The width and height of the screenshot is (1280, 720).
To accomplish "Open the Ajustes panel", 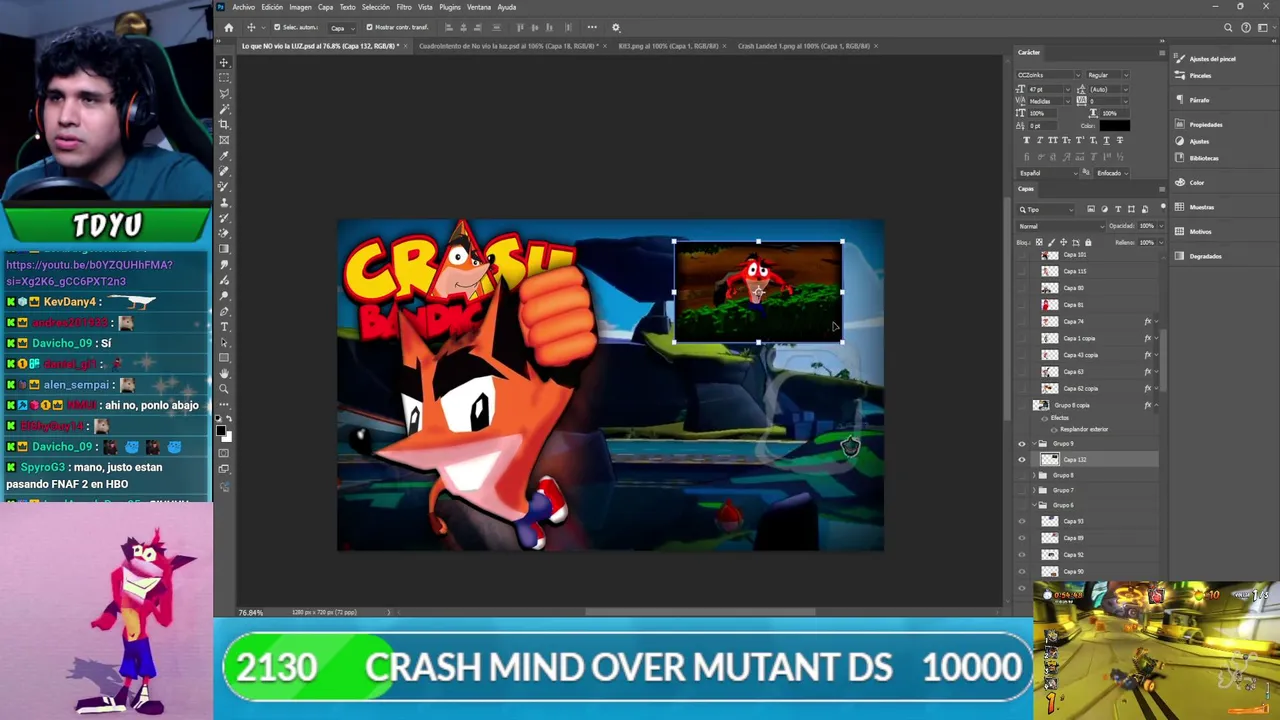I will (x=1192, y=141).
